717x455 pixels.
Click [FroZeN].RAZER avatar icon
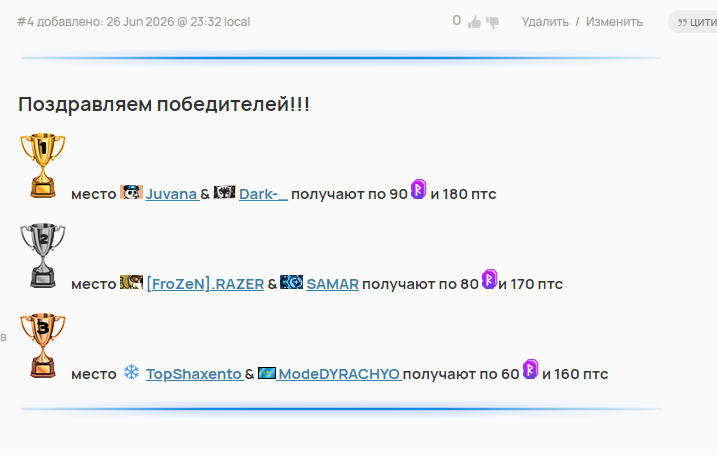tap(131, 282)
